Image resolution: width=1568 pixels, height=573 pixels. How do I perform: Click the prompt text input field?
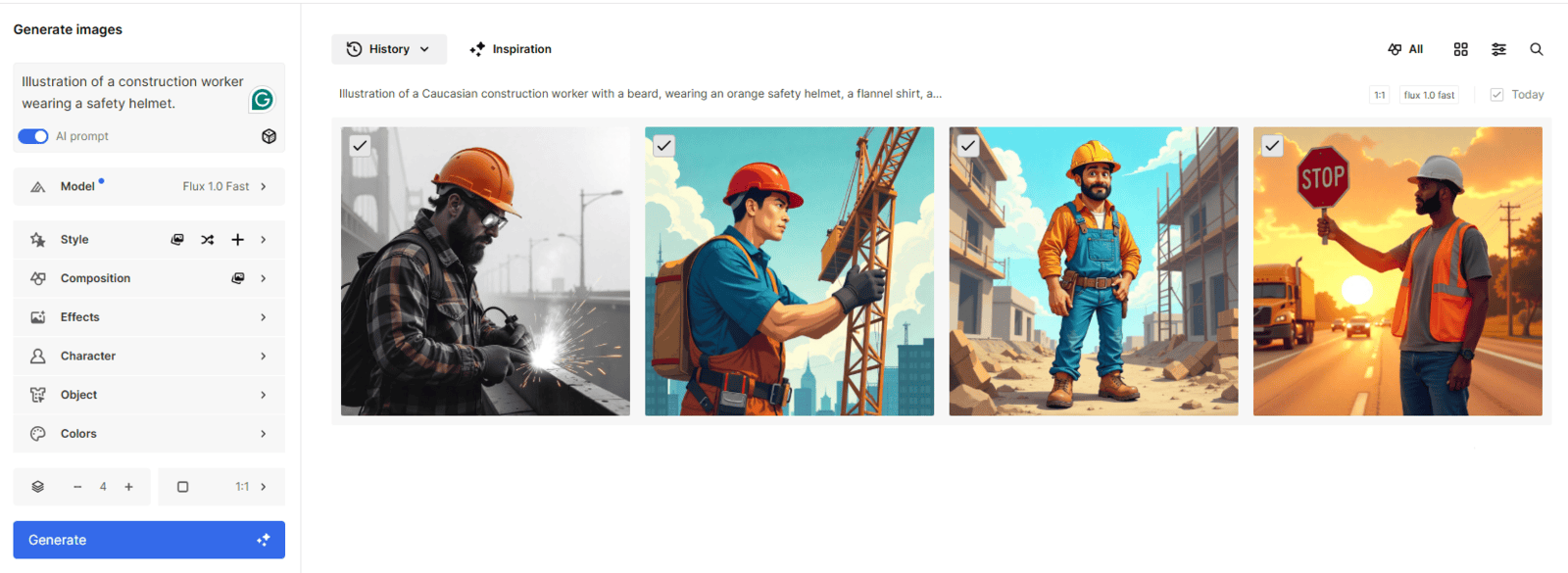point(134,93)
